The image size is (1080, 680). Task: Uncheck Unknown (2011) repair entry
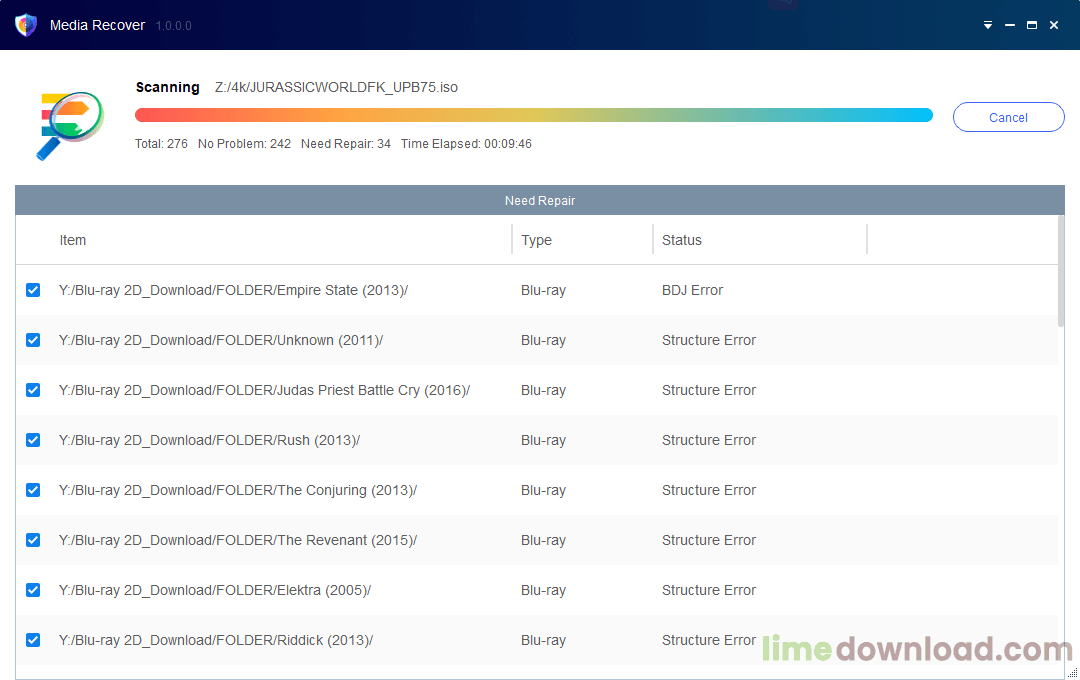tap(33, 340)
